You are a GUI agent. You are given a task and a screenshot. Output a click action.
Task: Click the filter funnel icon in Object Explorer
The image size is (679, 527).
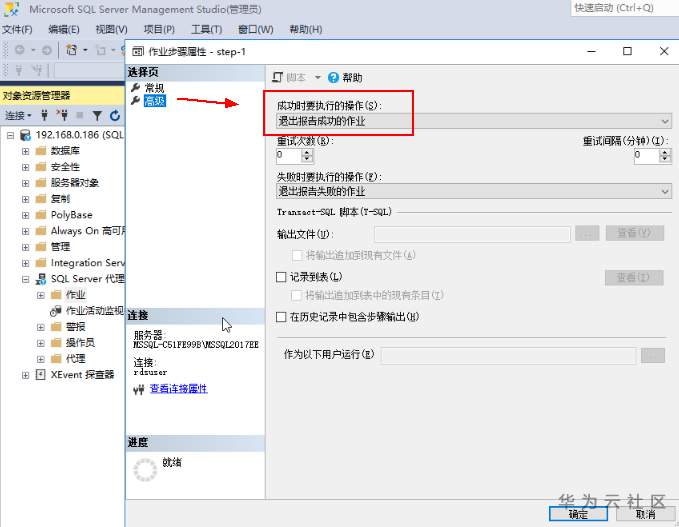97,116
